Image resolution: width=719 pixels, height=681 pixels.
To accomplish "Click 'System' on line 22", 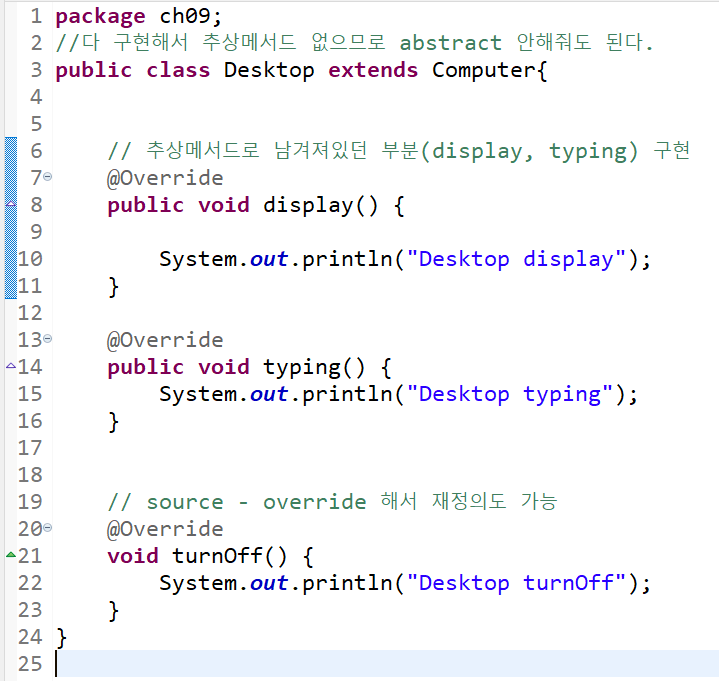I will coord(198,584).
